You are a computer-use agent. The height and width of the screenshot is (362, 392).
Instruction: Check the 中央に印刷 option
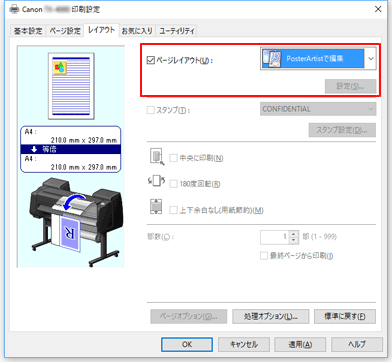(x=173, y=158)
